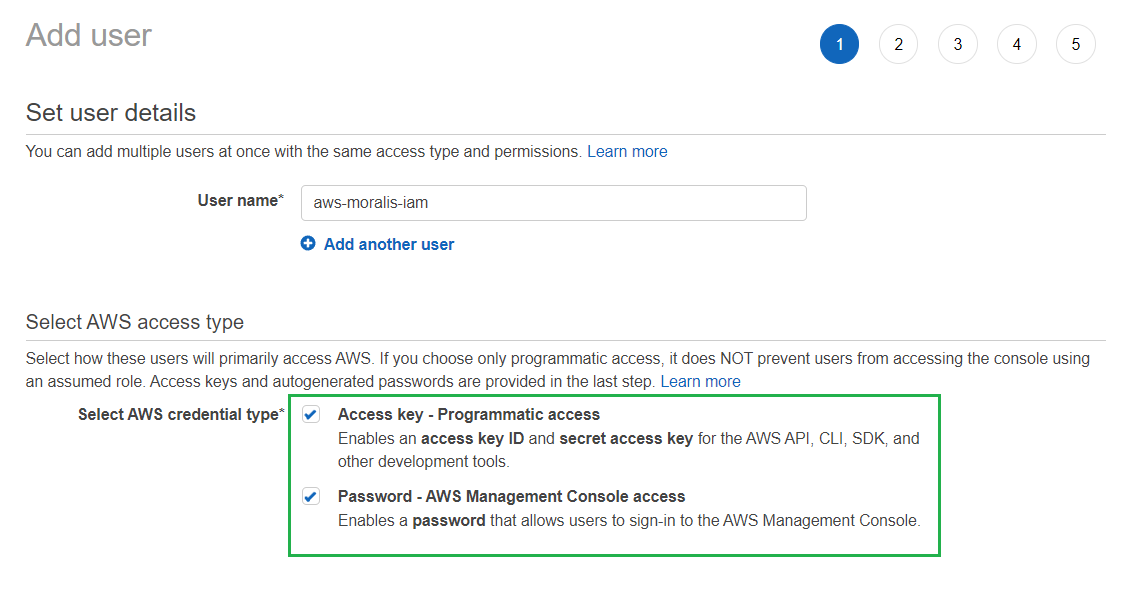Open Learn more about adding multiple users
This screenshot has width=1131, height=592.
coord(627,151)
